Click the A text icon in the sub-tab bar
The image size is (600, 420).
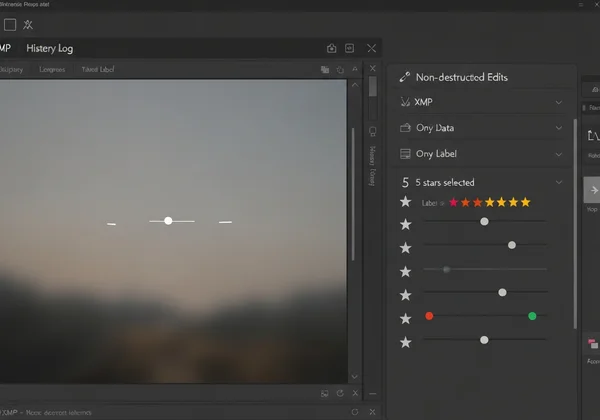click(x=355, y=69)
